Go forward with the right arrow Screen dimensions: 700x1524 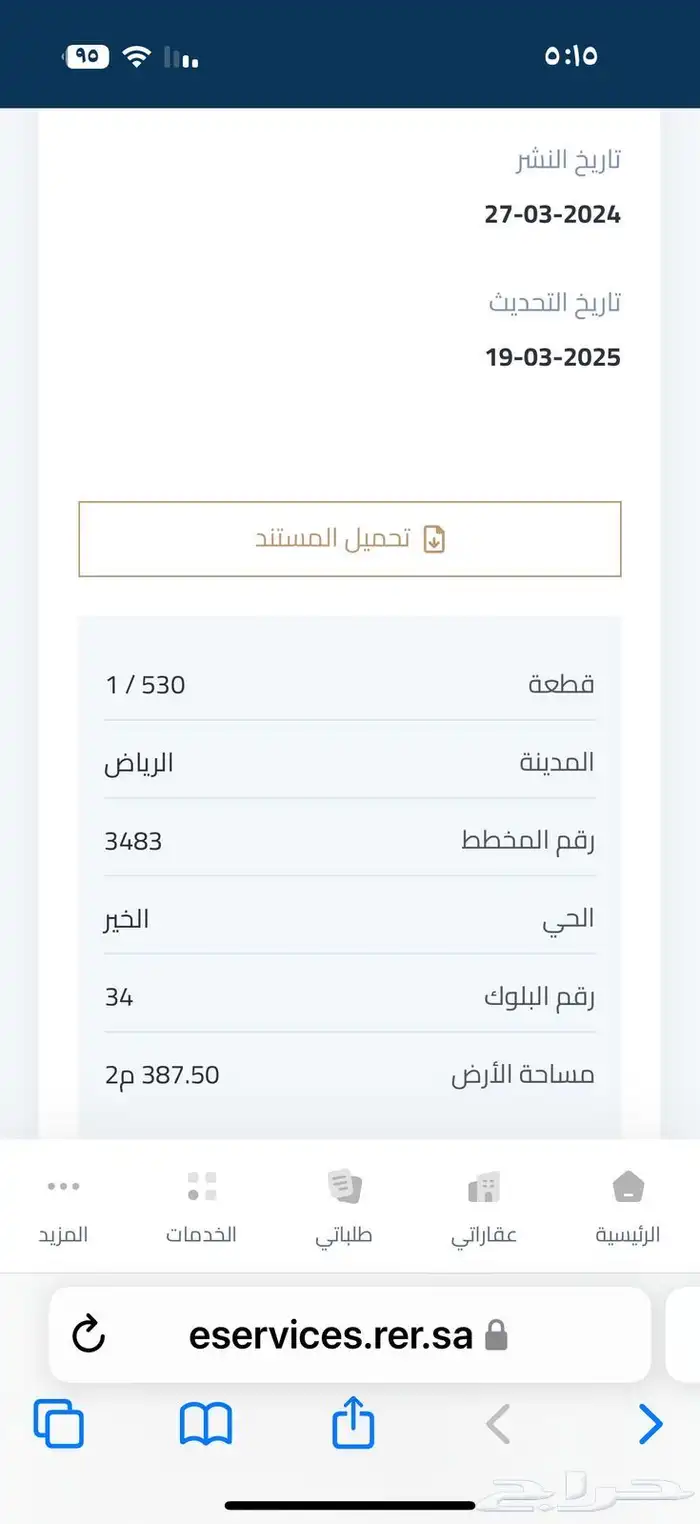pos(650,1424)
